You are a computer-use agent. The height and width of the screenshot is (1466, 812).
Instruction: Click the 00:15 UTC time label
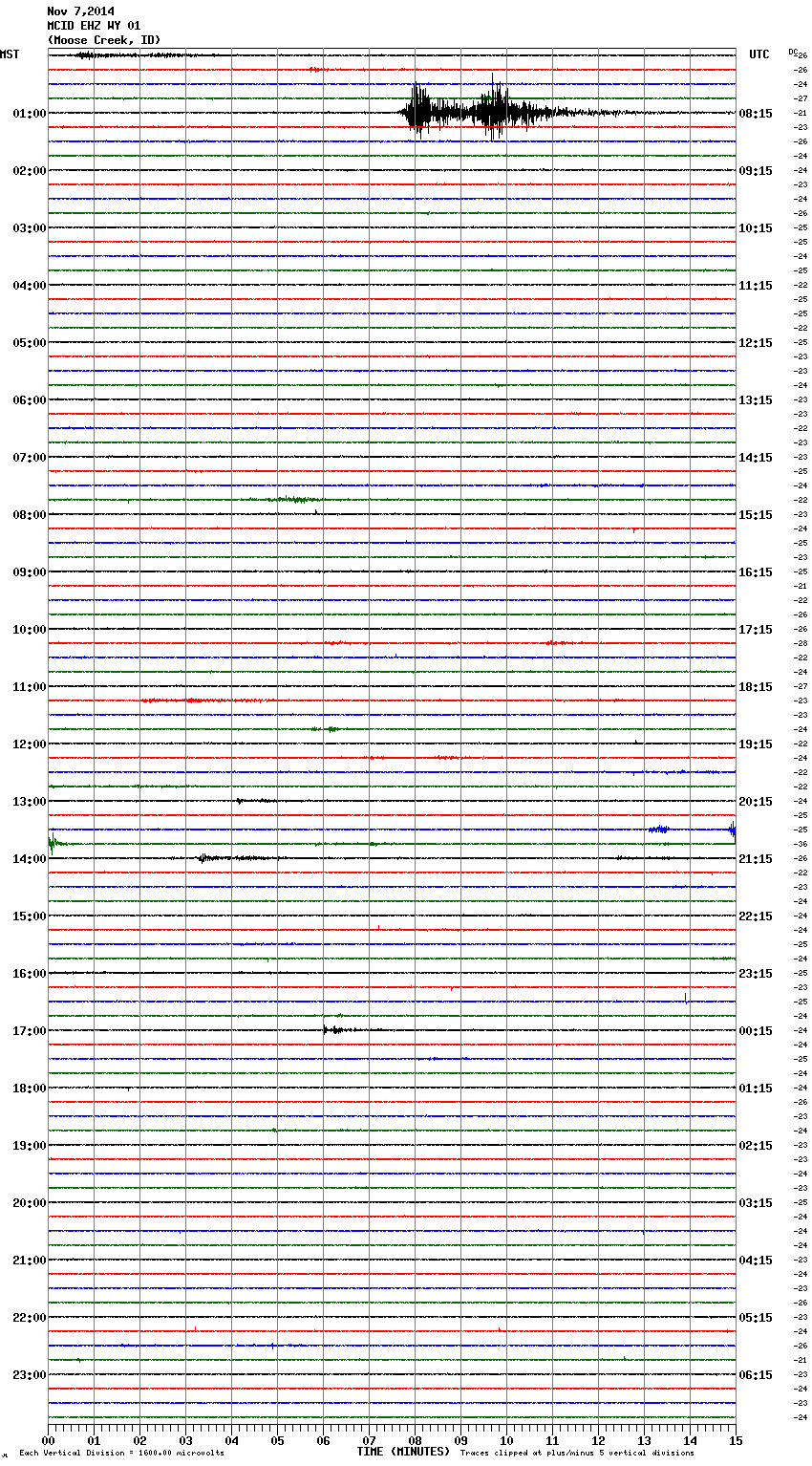(x=756, y=1031)
